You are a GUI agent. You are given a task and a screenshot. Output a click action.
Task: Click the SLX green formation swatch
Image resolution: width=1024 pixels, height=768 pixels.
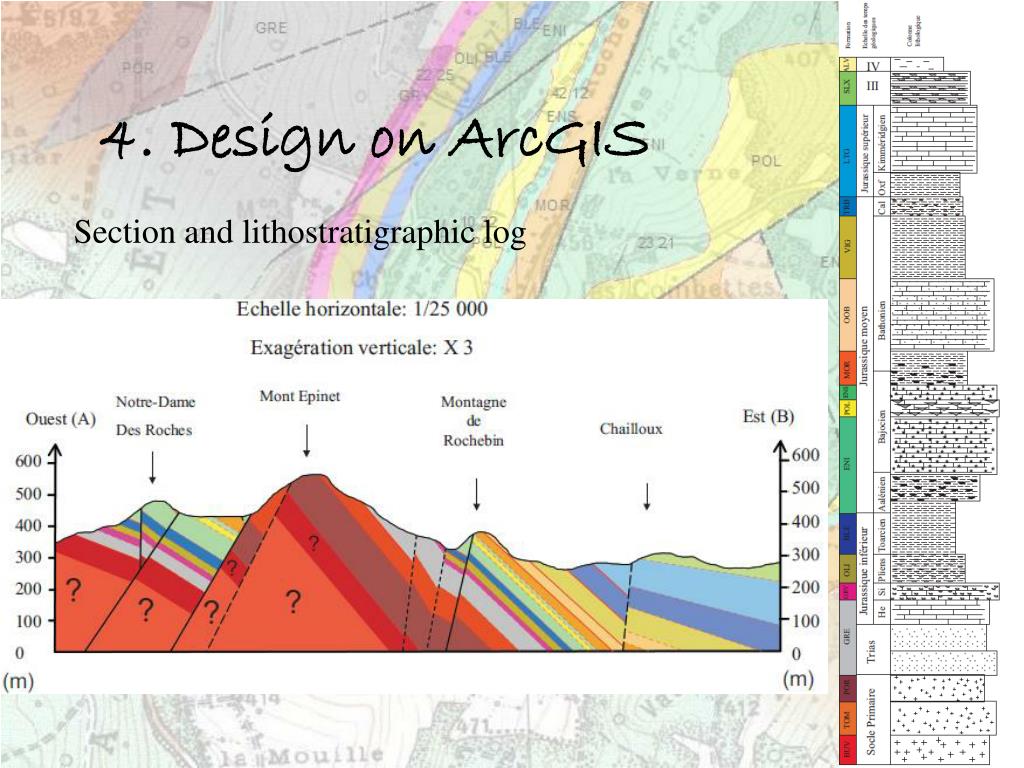coord(847,88)
